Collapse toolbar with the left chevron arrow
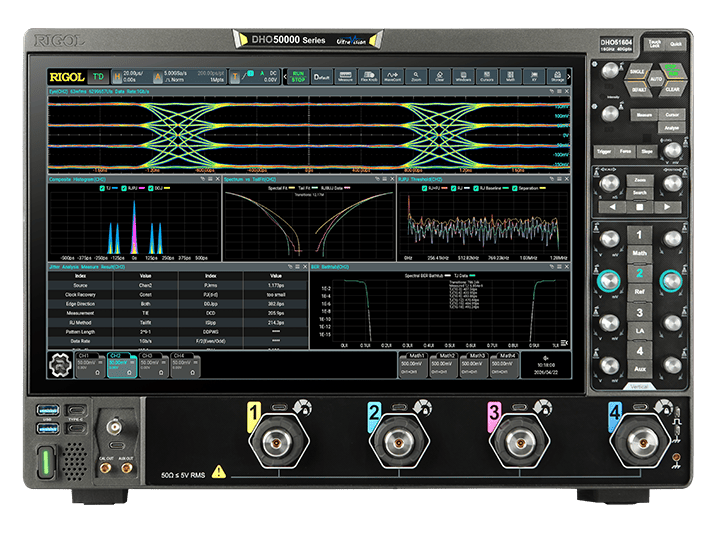This screenshot has height=541, width=716. tap(285, 77)
